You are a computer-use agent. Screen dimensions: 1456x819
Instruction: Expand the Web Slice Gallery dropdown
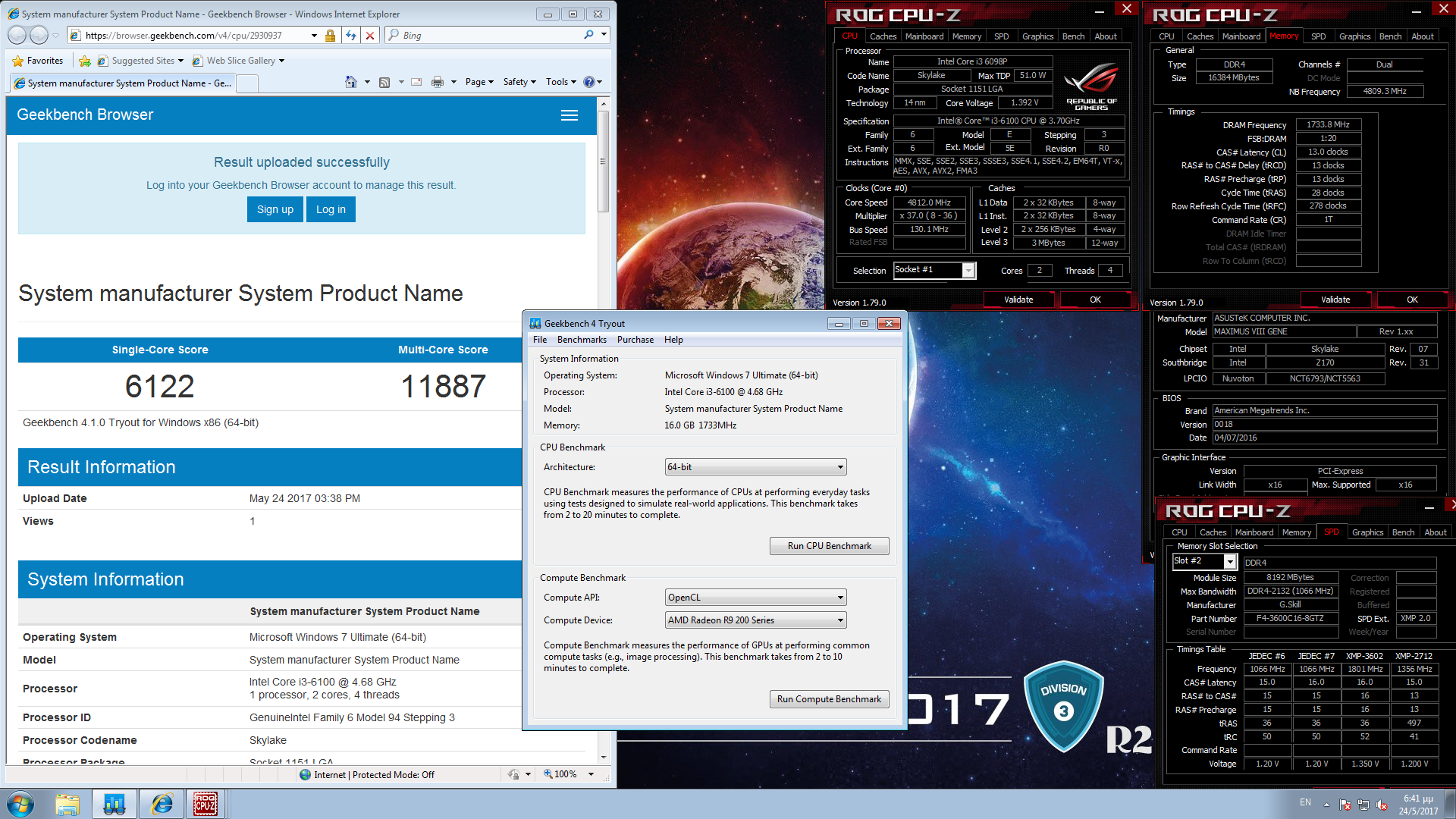coord(281,61)
